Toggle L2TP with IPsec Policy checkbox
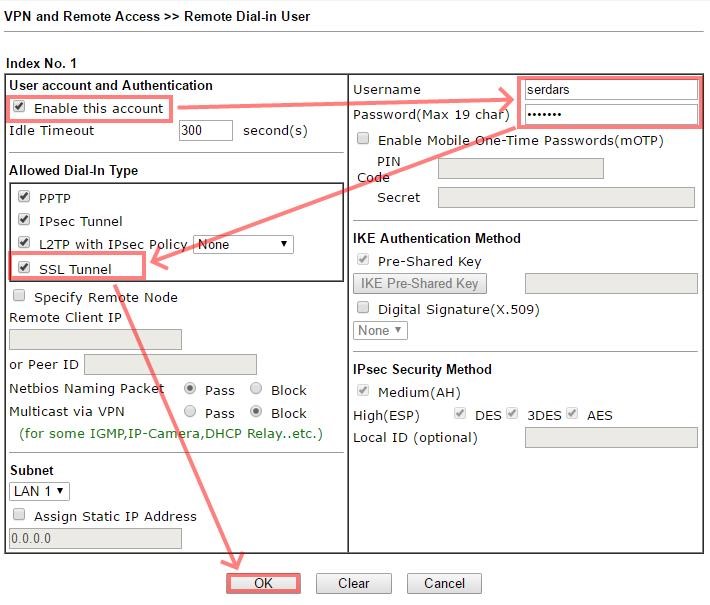The height and width of the screenshot is (605, 710). point(25,243)
